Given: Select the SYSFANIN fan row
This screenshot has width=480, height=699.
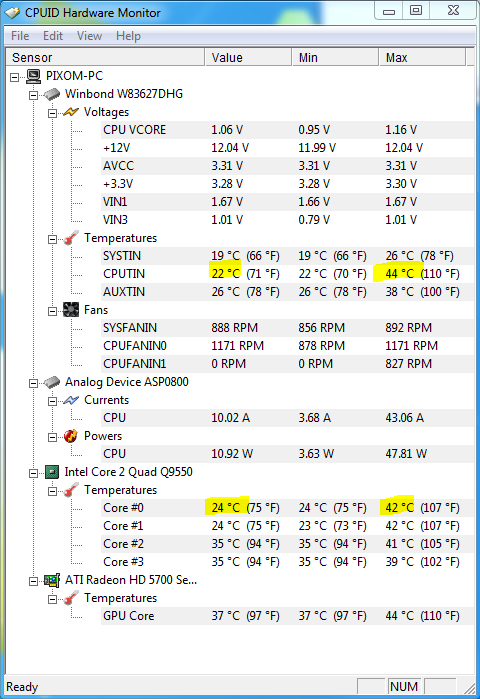Looking at the screenshot, I should pos(287,328).
